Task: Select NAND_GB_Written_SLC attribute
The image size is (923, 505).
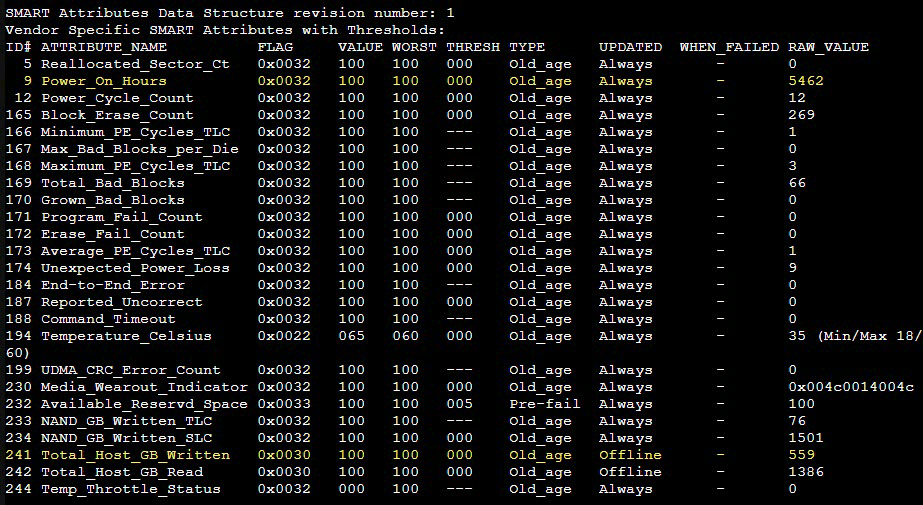Action: pos(126,440)
